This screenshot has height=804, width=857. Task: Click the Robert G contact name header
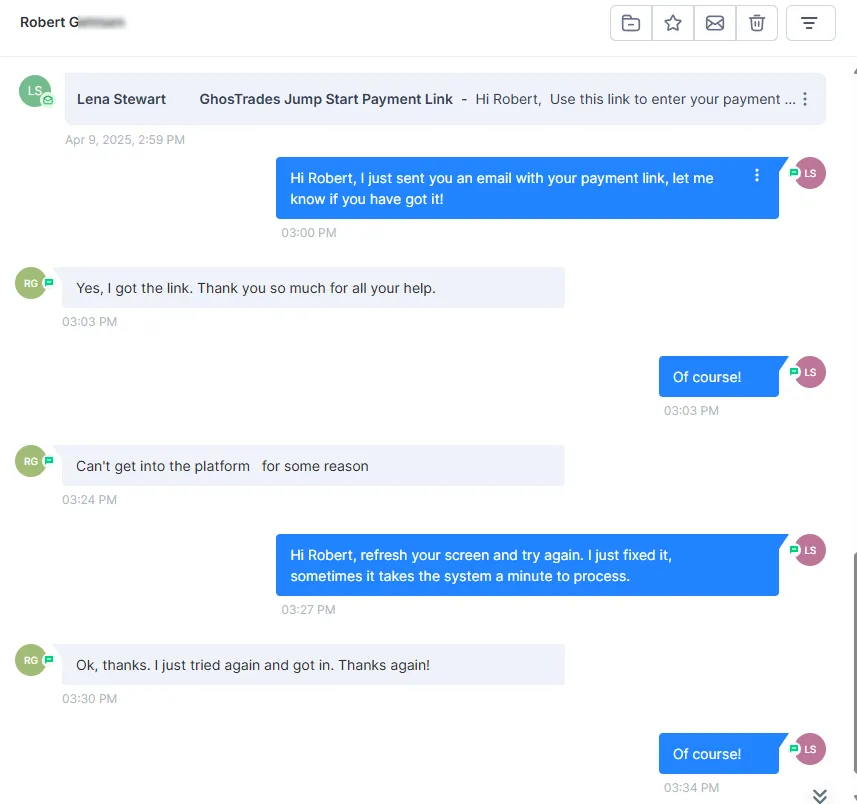[x=73, y=22]
